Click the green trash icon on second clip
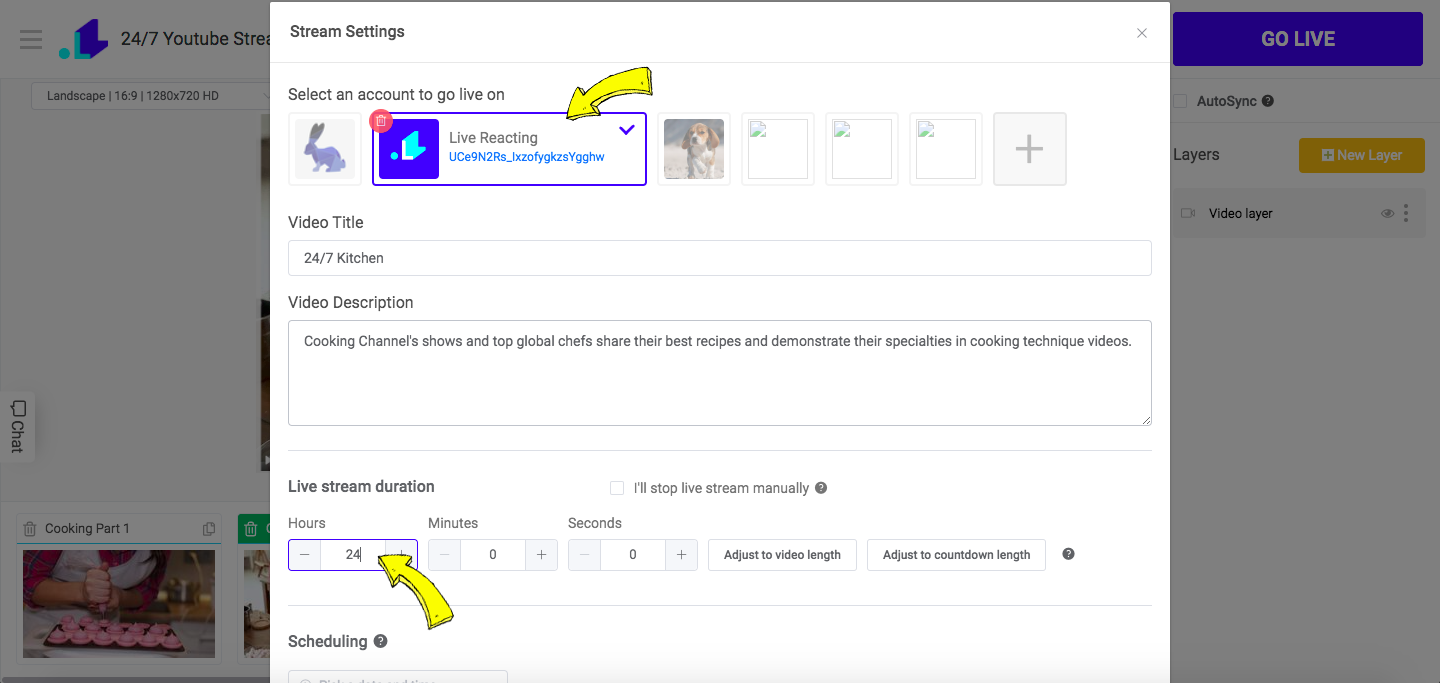Viewport: 1440px width, 683px height. [249, 529]
